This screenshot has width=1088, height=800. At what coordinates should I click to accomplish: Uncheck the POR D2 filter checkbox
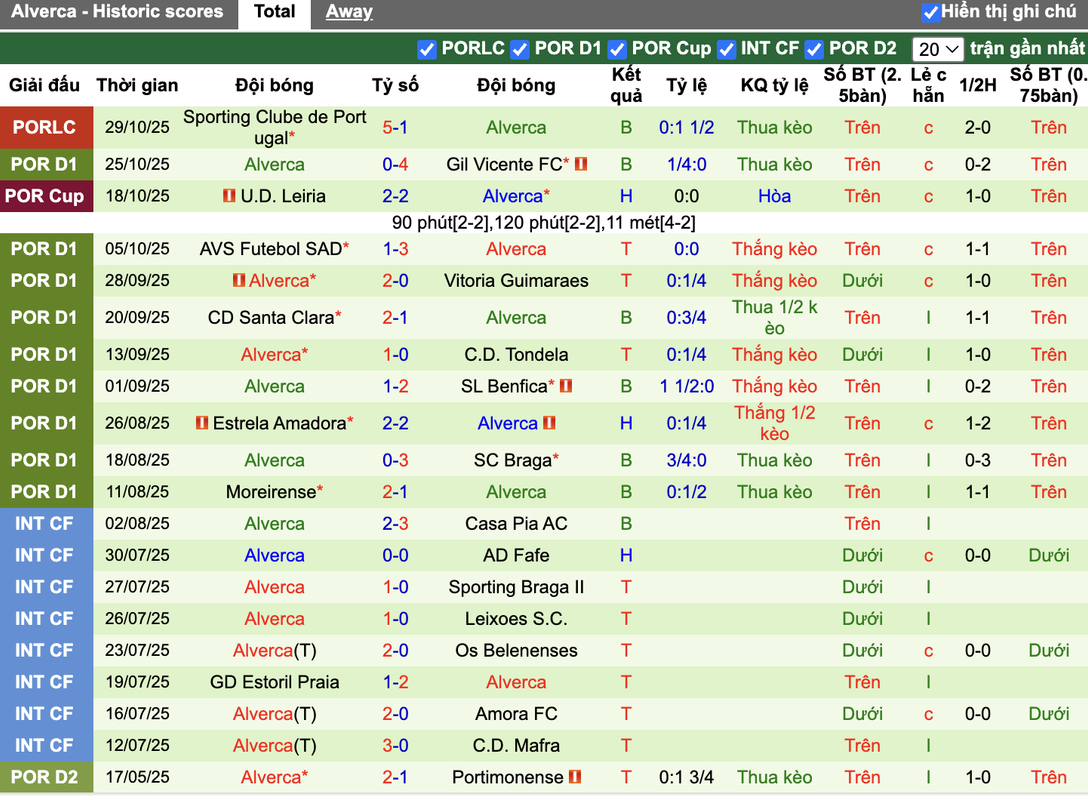[815, 49]
